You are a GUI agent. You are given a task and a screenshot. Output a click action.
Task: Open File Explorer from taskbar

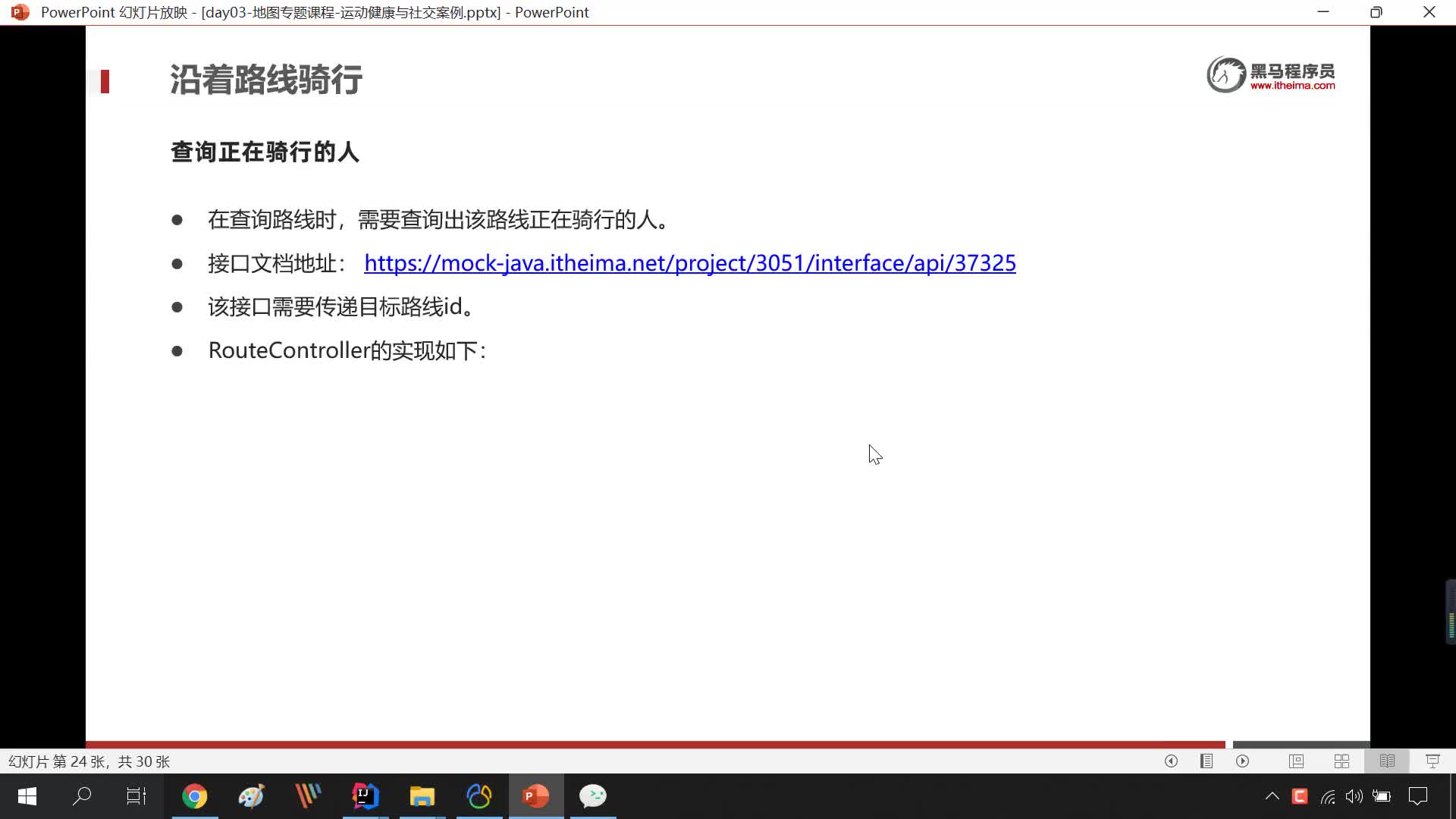click(422, 796)
